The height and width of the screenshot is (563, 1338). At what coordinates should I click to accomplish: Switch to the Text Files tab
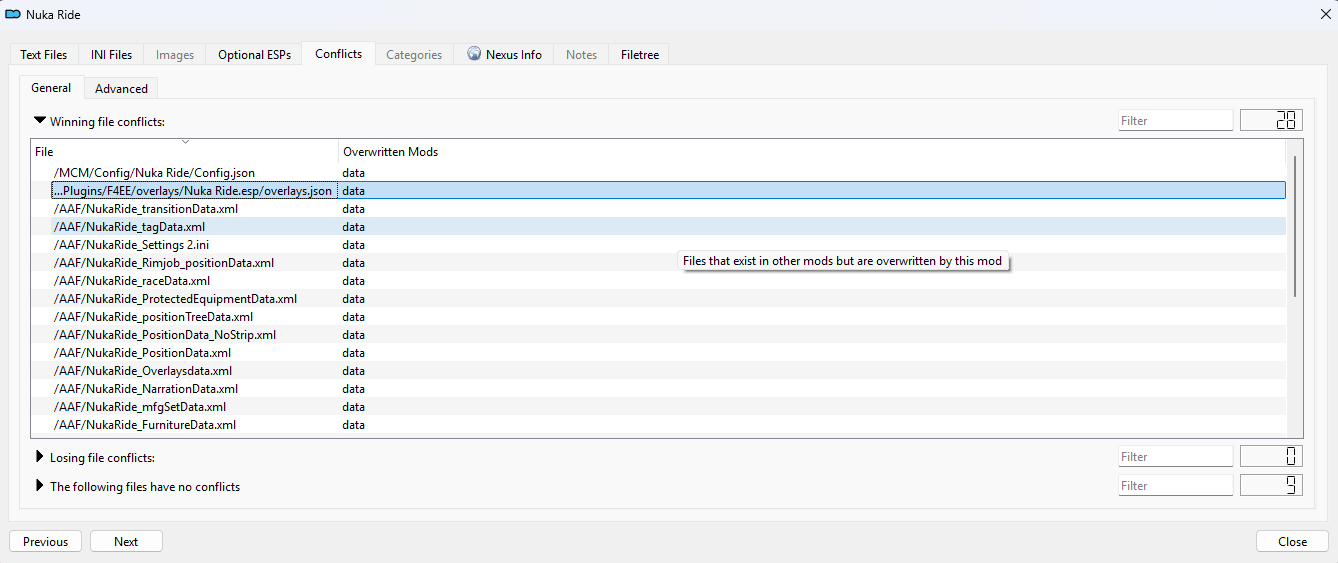pos(44,55)
